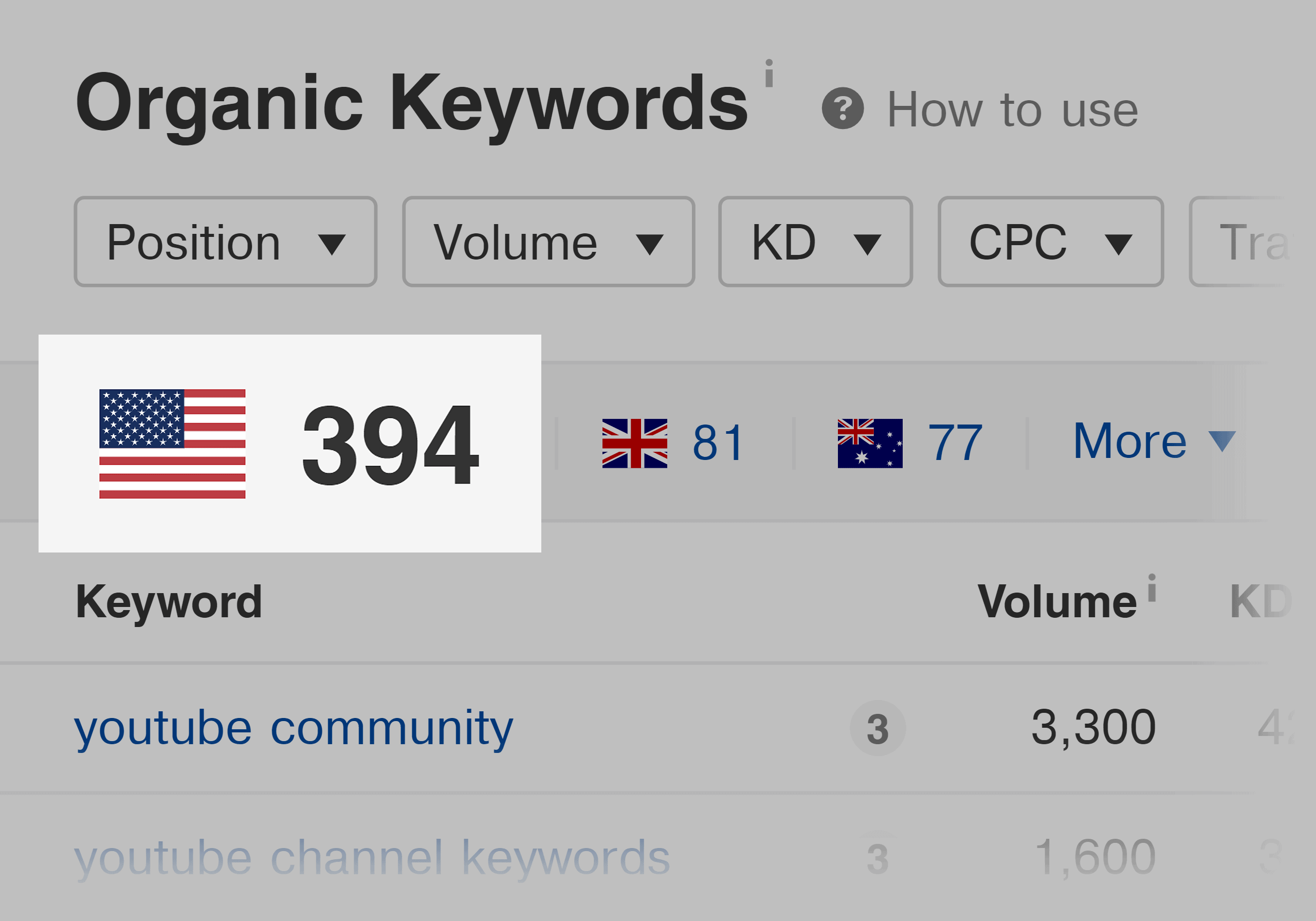This screenshot has height=921, width=1316.
Task: Click the 3,300 volume value
Action: pyautogui.click(x=1093, y=728)
